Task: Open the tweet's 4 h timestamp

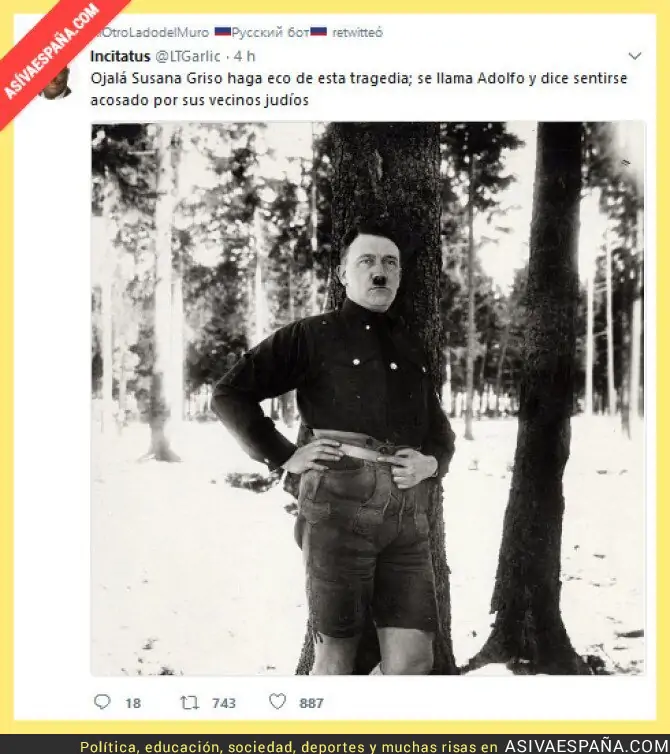Action: [244, 56]
